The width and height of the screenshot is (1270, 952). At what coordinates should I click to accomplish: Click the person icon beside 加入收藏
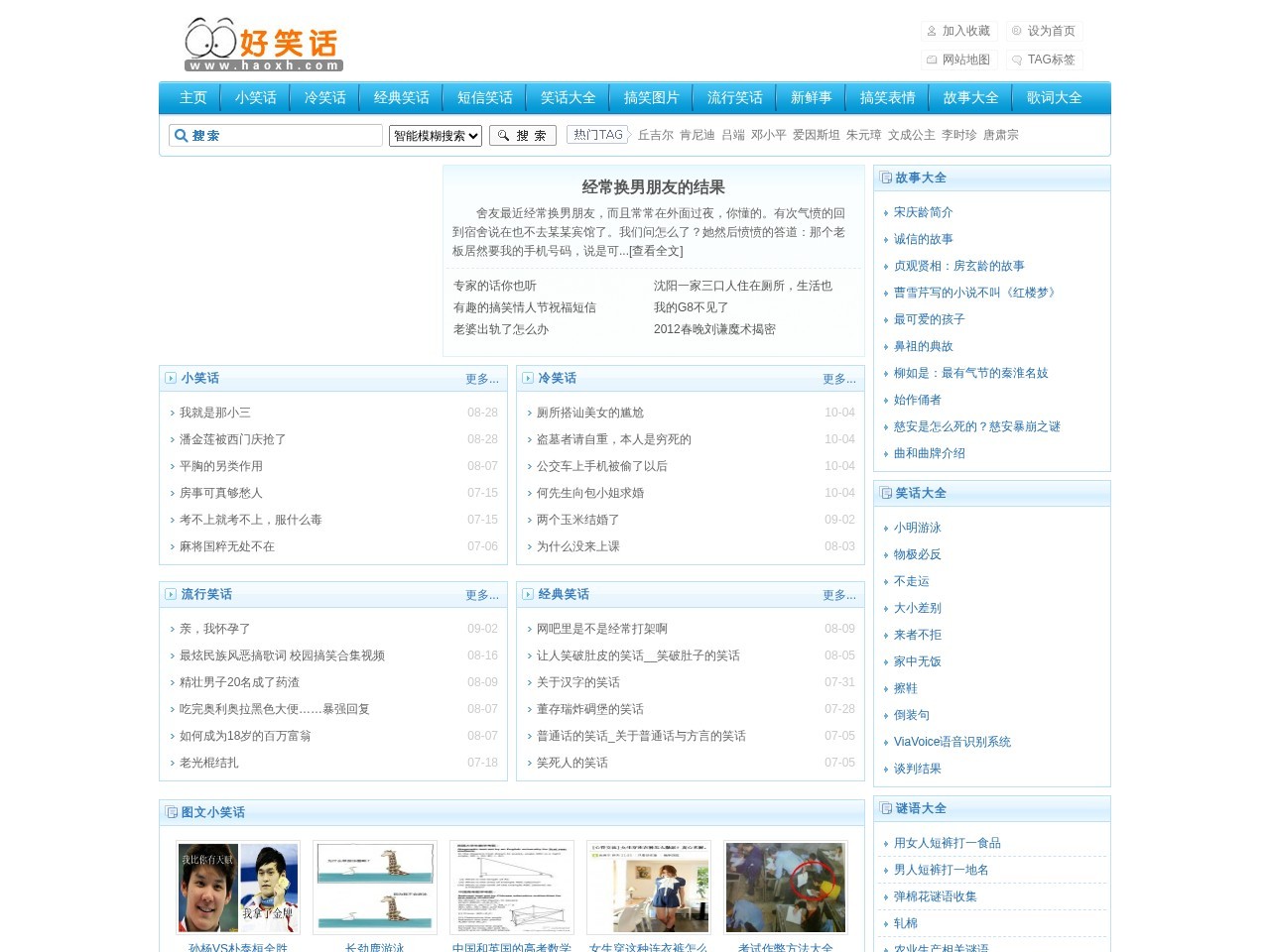pyautogui.click(x=930, y=31)
